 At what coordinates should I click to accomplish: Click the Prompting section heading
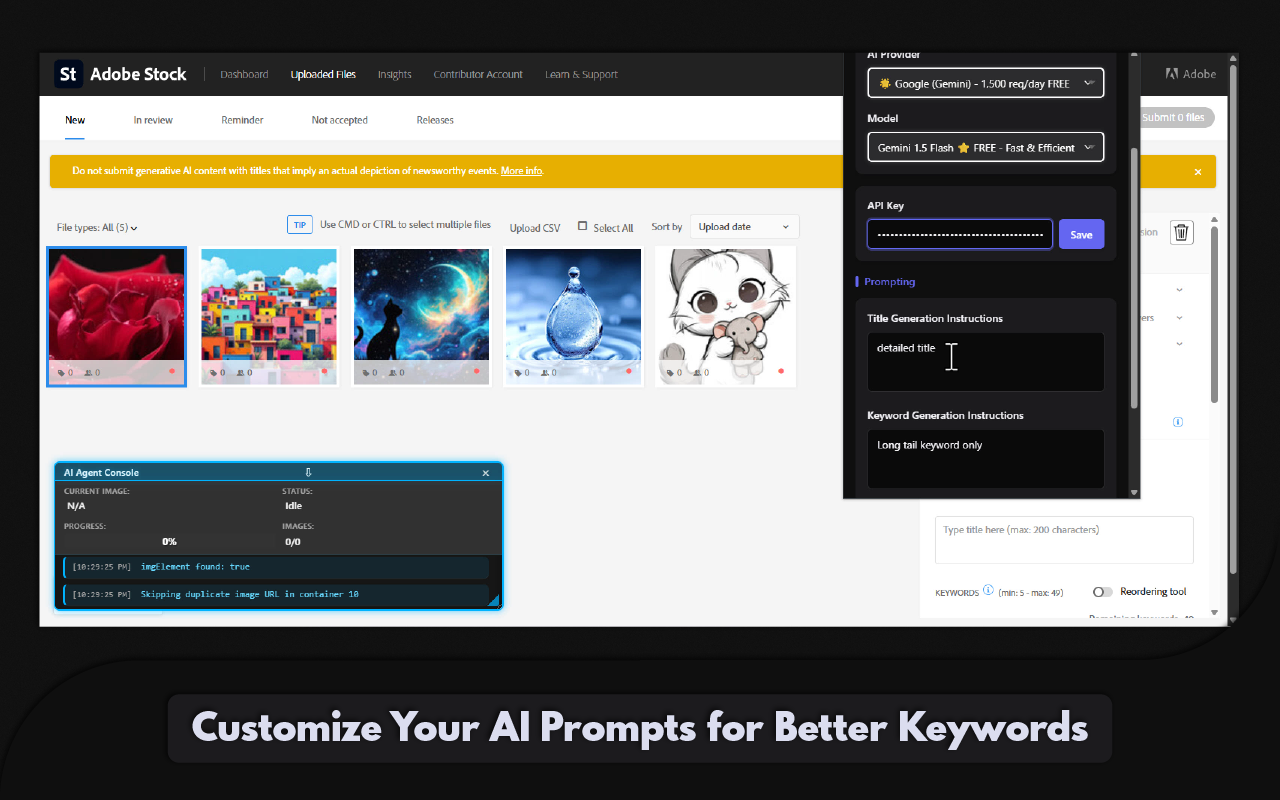tap(890, 282)
